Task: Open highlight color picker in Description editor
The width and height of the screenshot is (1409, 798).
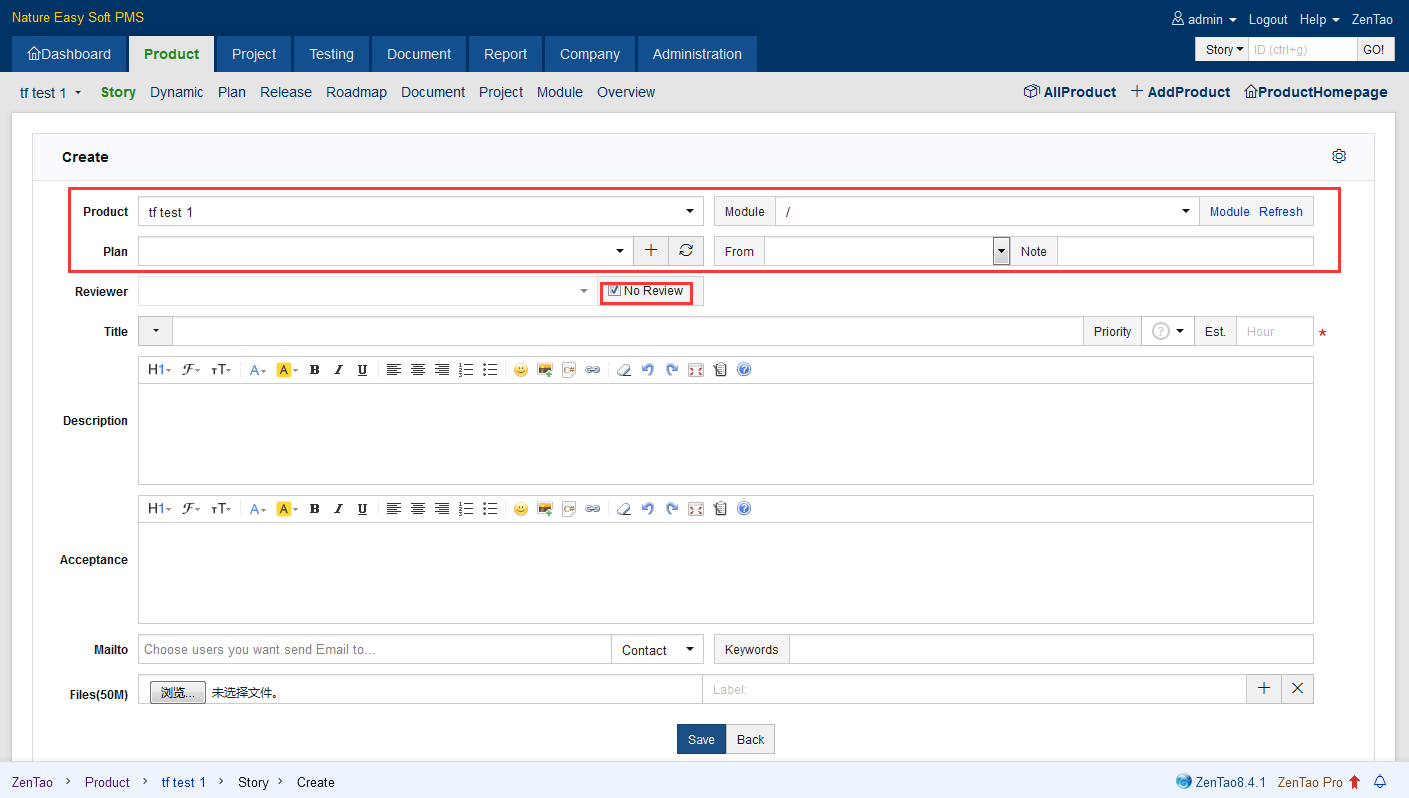Action: pos(287,370)
